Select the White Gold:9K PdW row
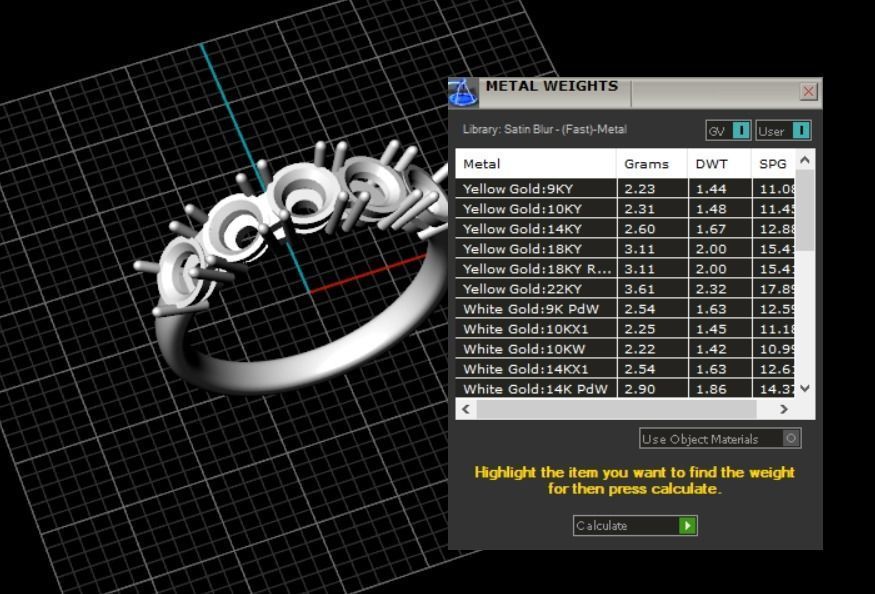 tap(625, 309)
